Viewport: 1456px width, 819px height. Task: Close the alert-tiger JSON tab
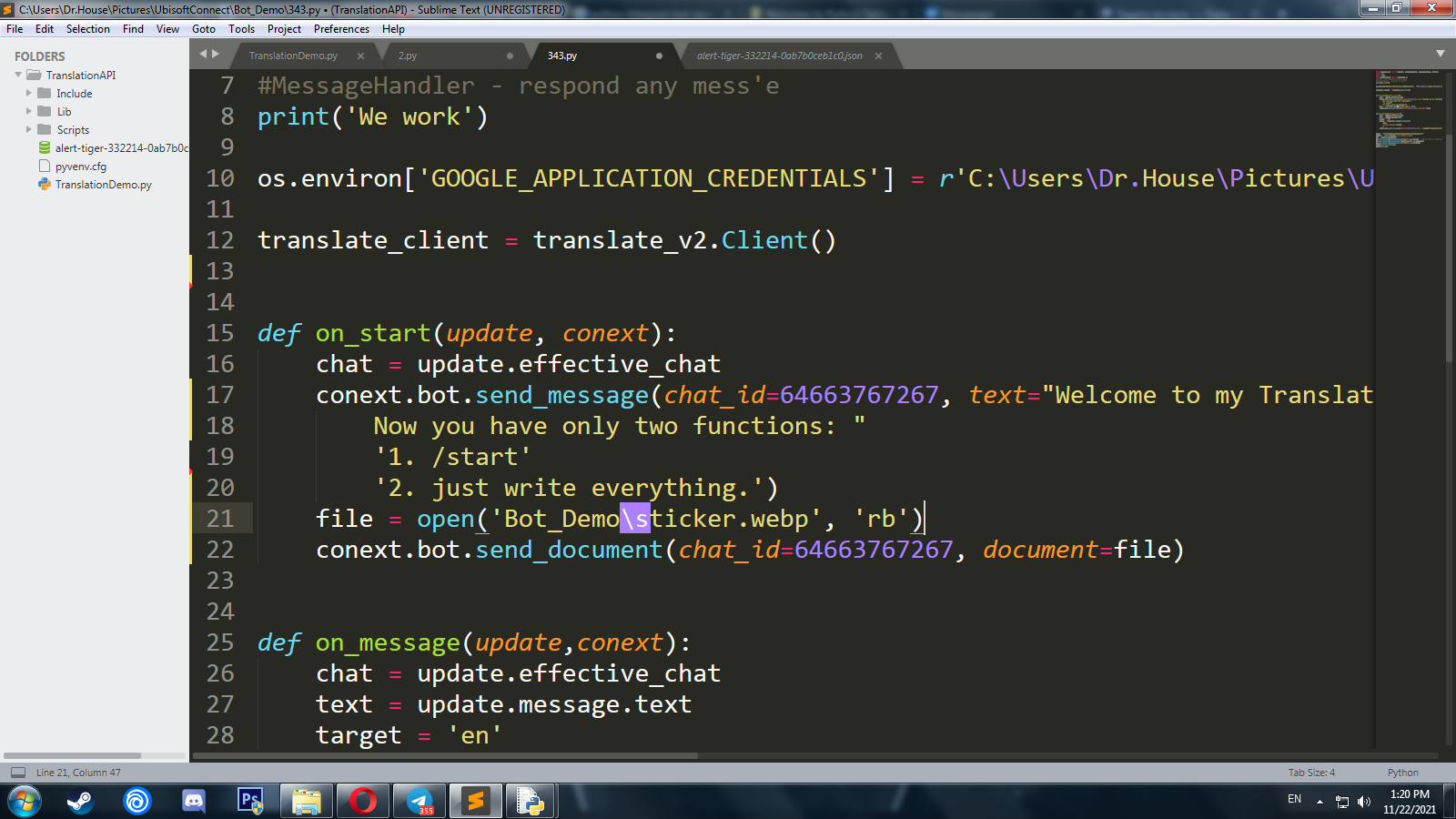coord(878,56)
